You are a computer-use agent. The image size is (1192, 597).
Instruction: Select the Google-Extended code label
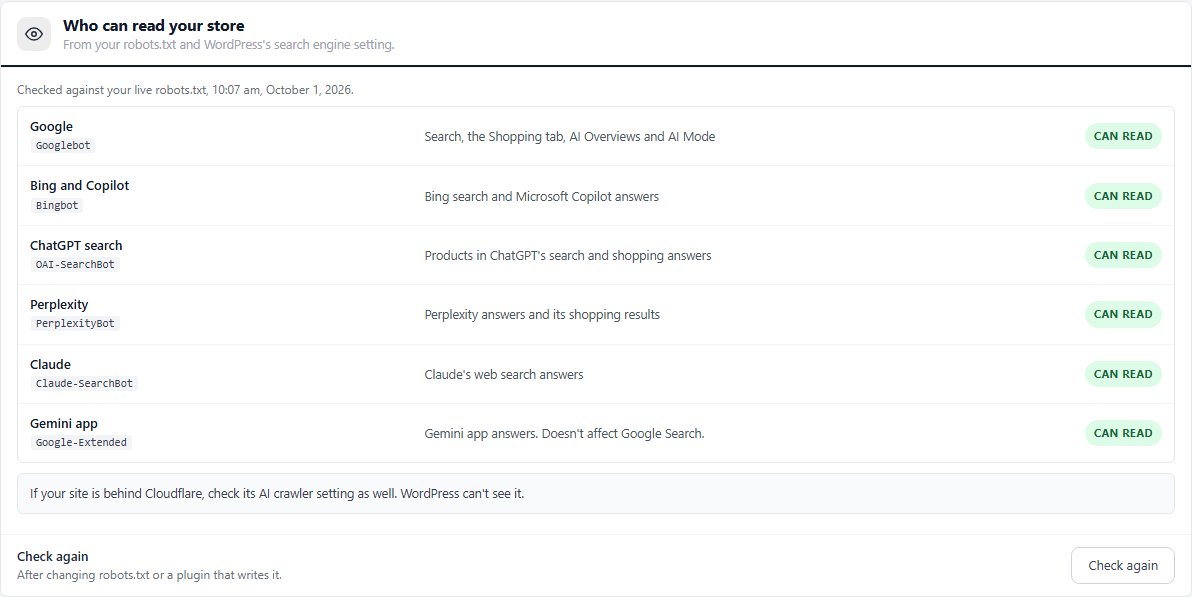[x=81, y=442]
